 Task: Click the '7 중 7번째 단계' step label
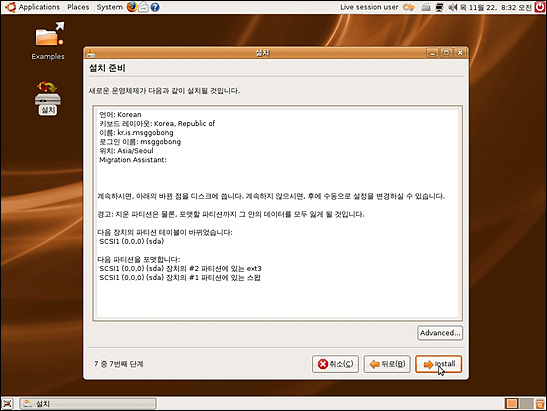(x=119, y=364)
